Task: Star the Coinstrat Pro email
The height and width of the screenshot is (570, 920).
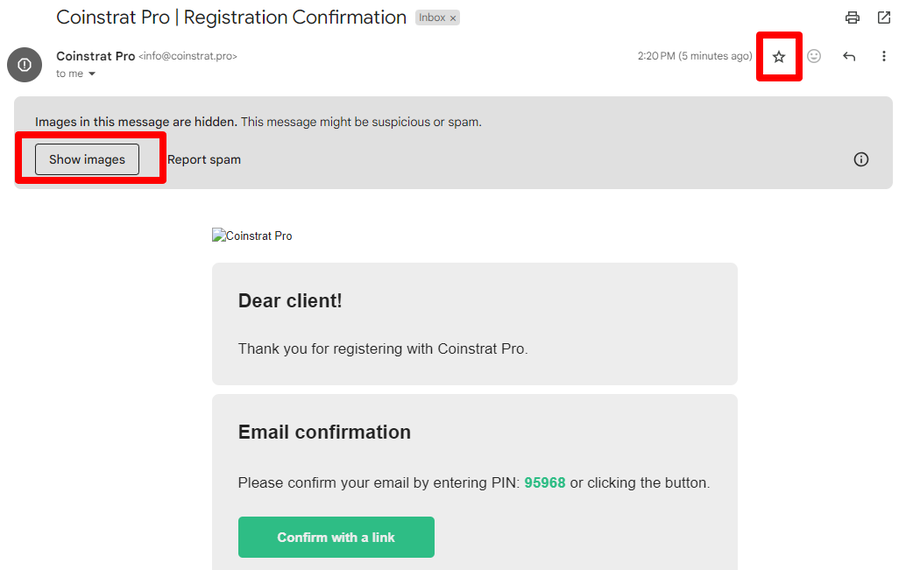Action: click(x=779, y=57)
